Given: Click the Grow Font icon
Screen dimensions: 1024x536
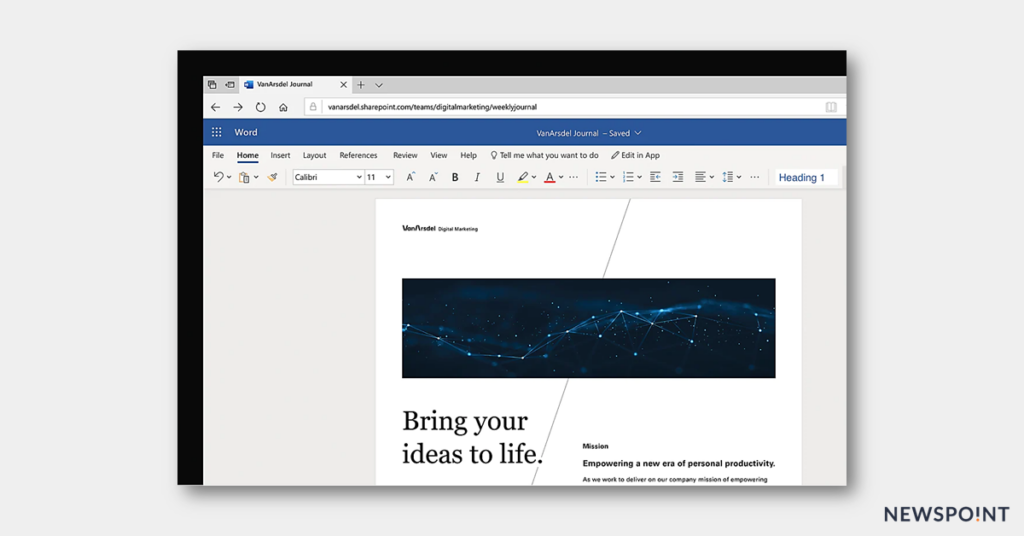Looking at the screenshot, I should click(410, 177).
